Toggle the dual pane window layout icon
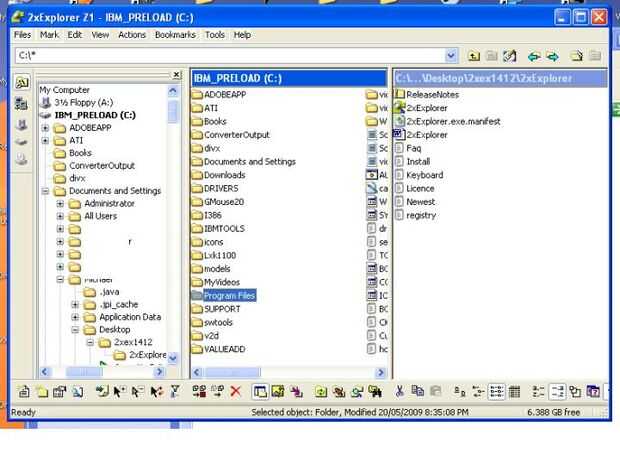Viewport: 620px width, 465px height. pos(260,391)
